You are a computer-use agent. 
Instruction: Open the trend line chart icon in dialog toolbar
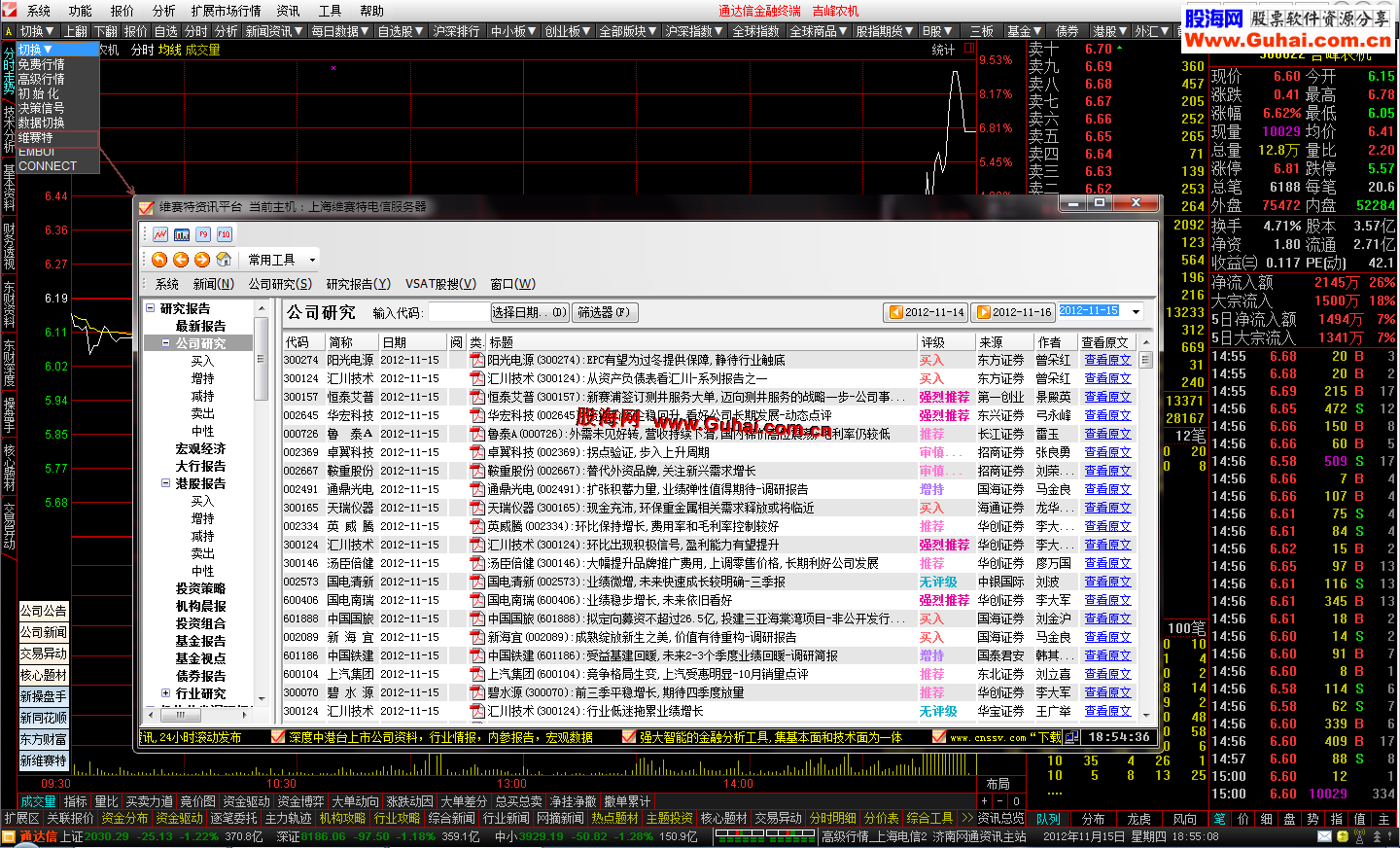tap(159, 234)
